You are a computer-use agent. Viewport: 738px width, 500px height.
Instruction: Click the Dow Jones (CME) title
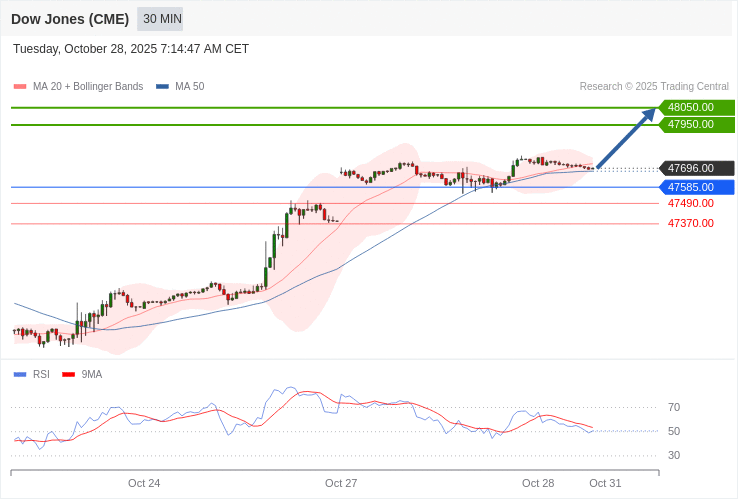[x=70, y=19]
